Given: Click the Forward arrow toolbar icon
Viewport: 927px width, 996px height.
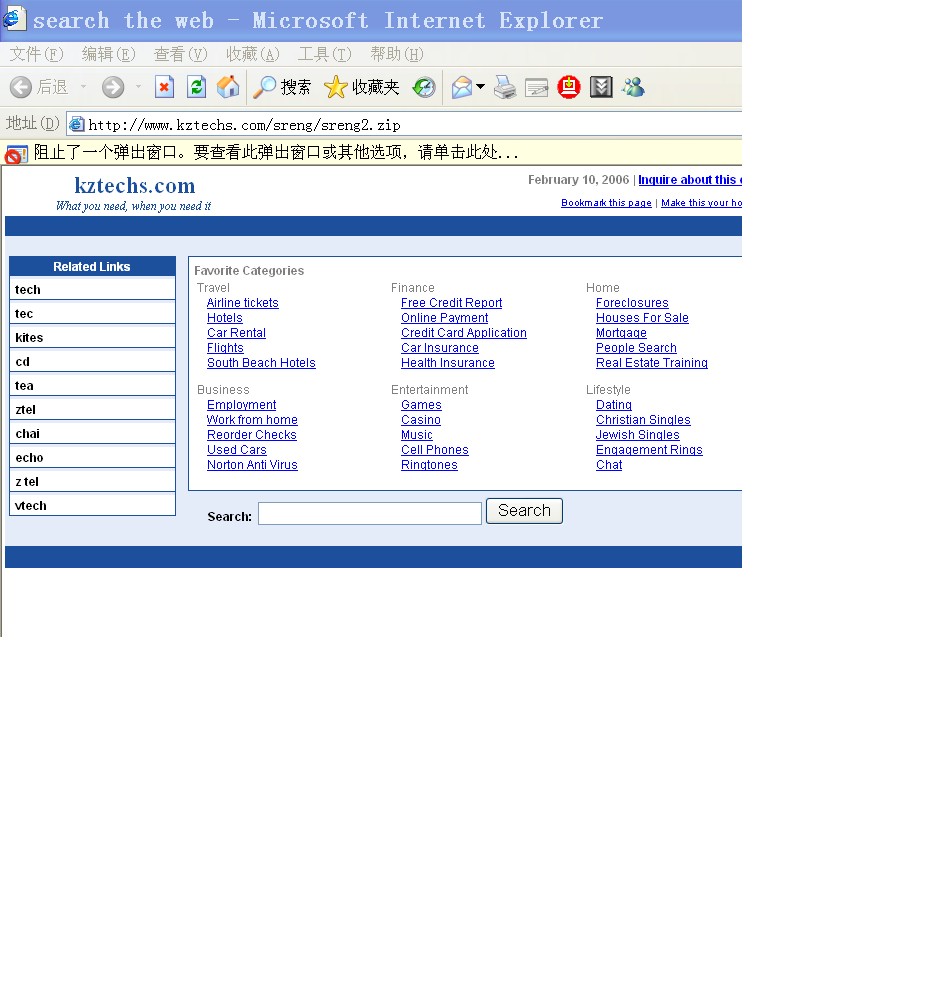Looking at the screenshot, I should [113, 87].
